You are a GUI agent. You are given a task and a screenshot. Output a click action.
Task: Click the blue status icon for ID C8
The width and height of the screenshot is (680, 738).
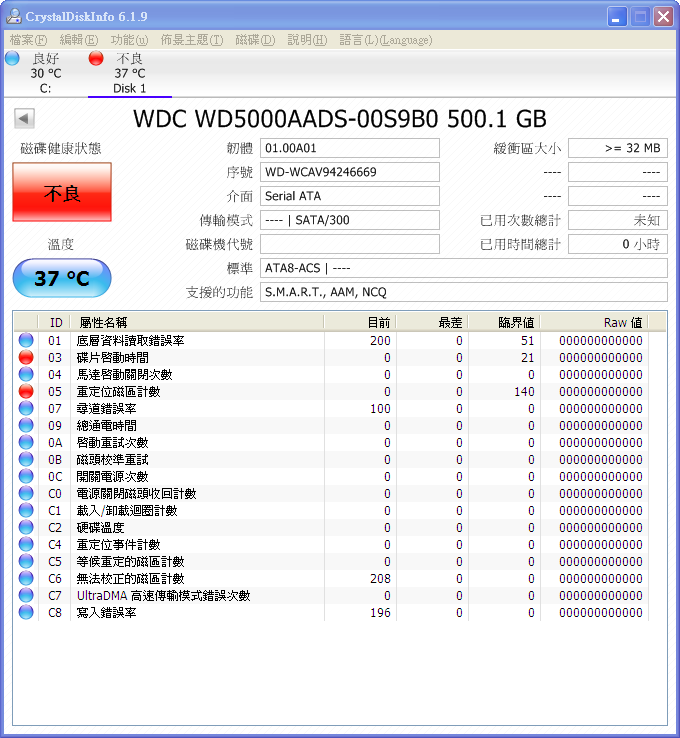[x=26, y=612]
